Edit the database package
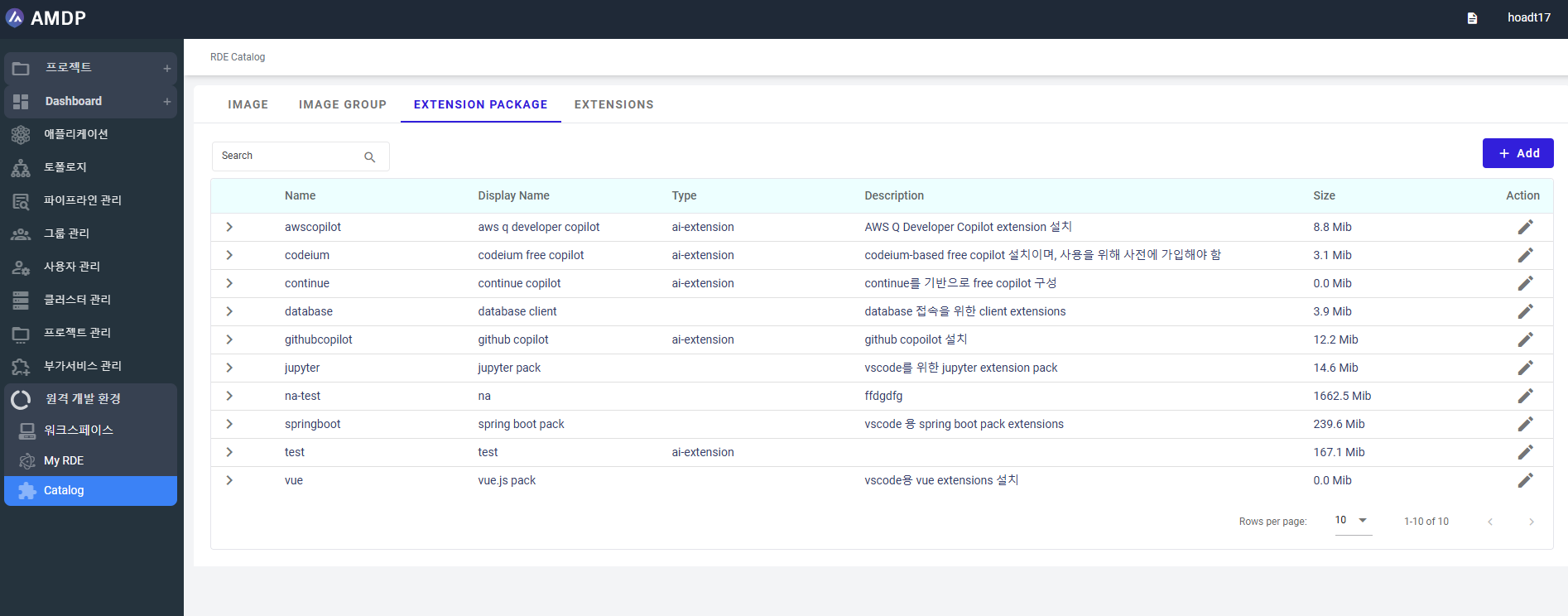This screenshot has height=616, width=1568. [1525, 311]
